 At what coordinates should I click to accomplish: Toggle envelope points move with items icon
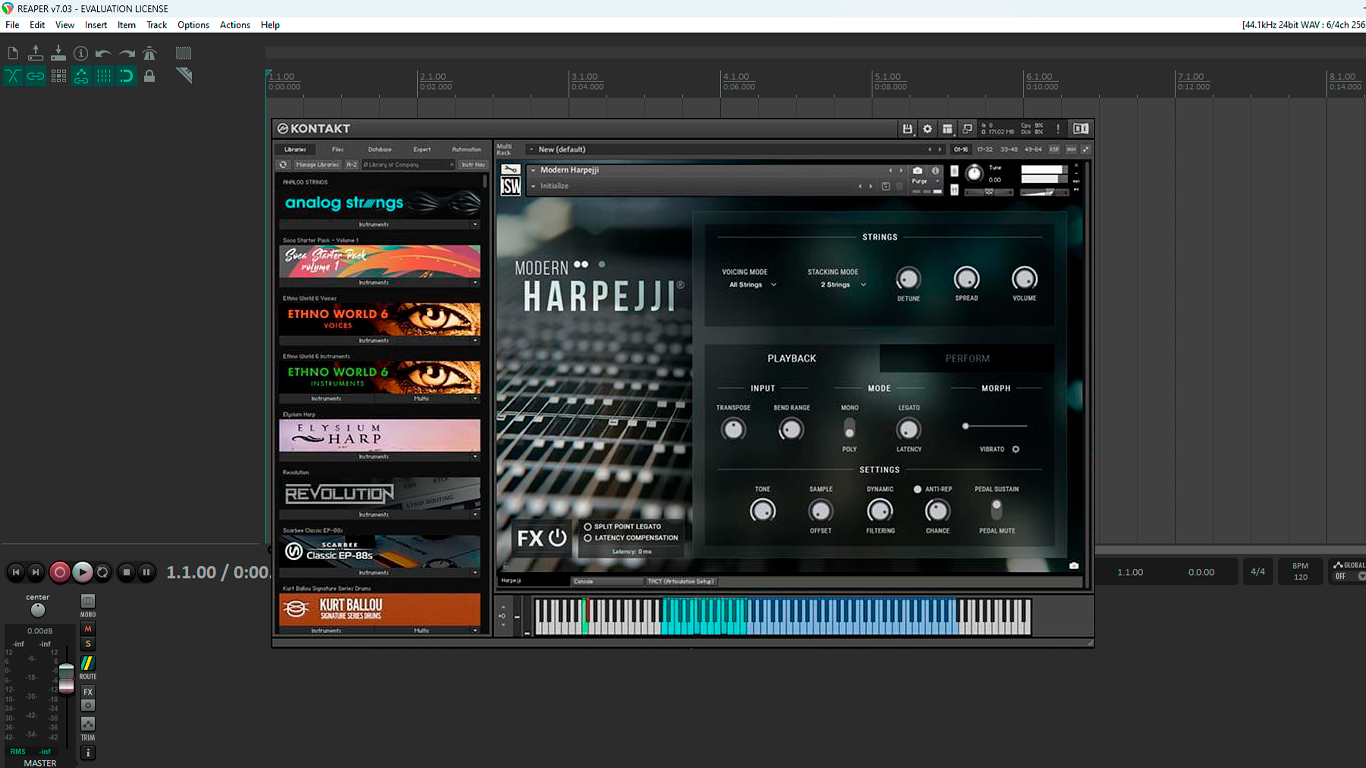coord(81,76)
